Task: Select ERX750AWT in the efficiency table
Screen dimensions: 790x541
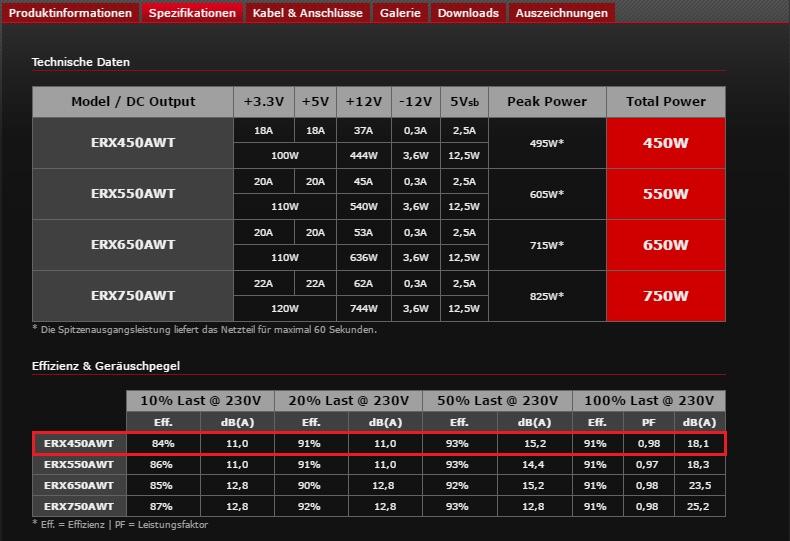Action: coord(79,506)
